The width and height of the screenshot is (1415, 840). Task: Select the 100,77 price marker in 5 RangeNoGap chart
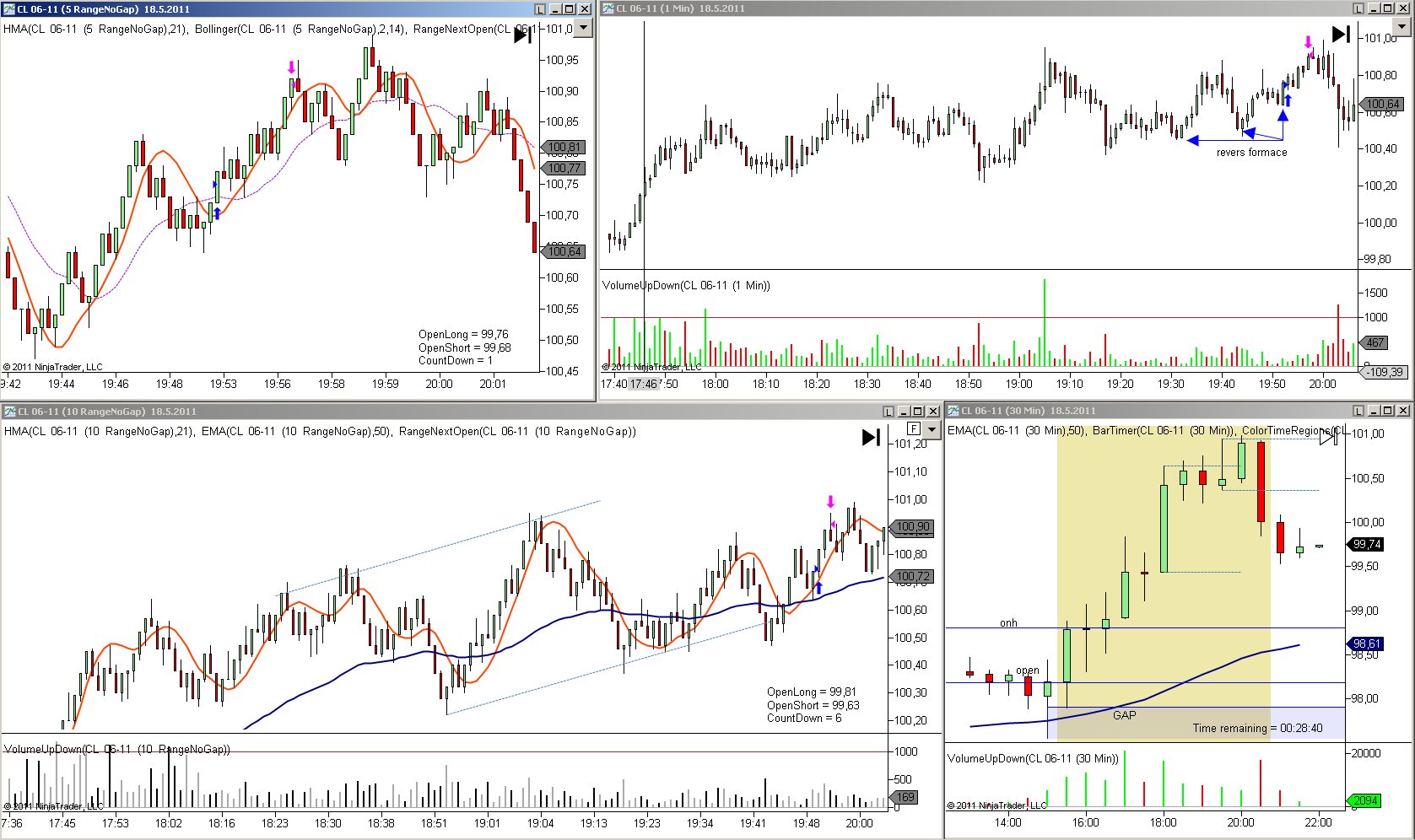click(563, 168)
